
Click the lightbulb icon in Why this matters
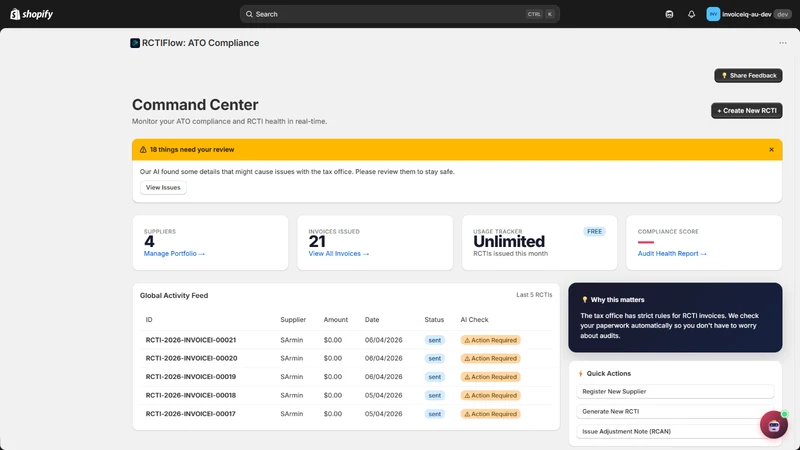(x=584, y=300)
